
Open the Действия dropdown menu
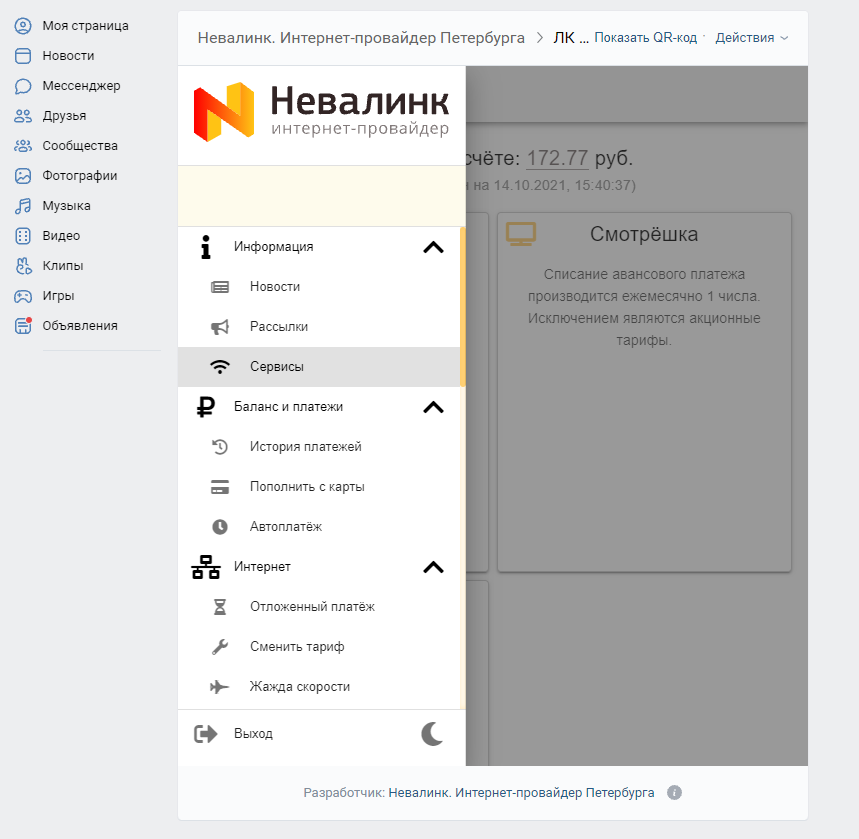pos(751,38)
